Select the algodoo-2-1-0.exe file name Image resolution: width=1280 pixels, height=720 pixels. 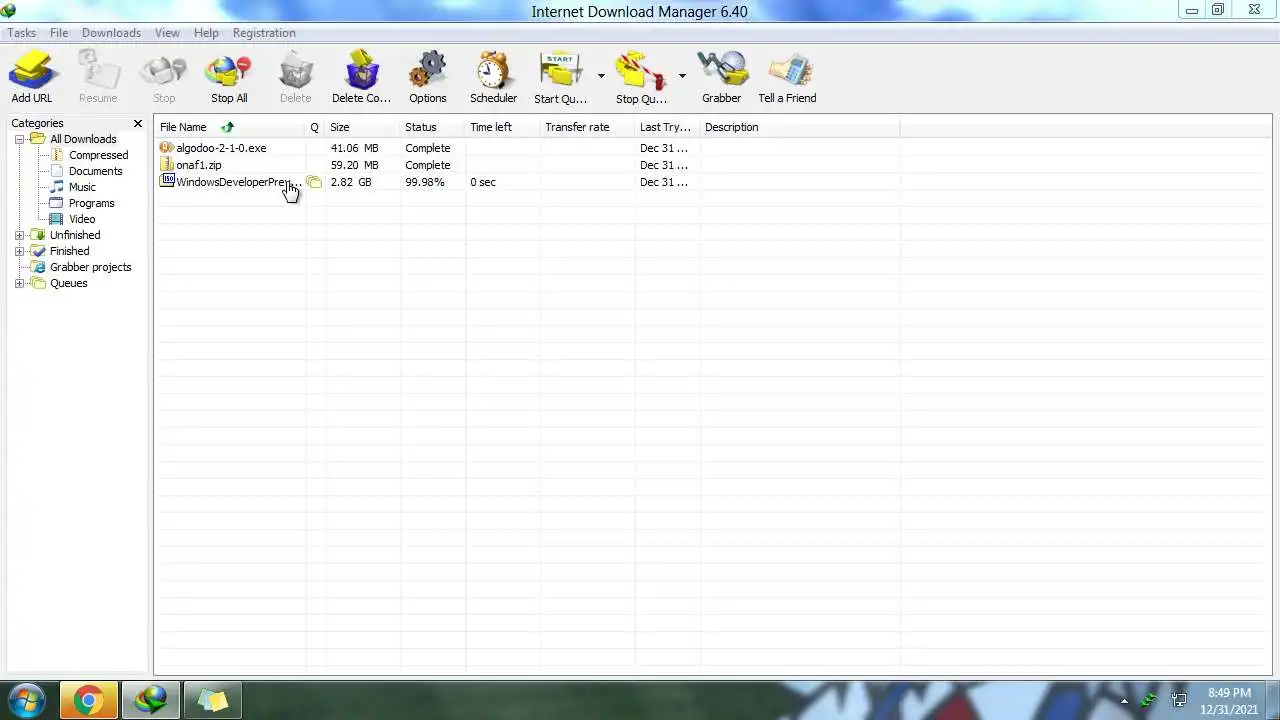(x=221, y=148)
